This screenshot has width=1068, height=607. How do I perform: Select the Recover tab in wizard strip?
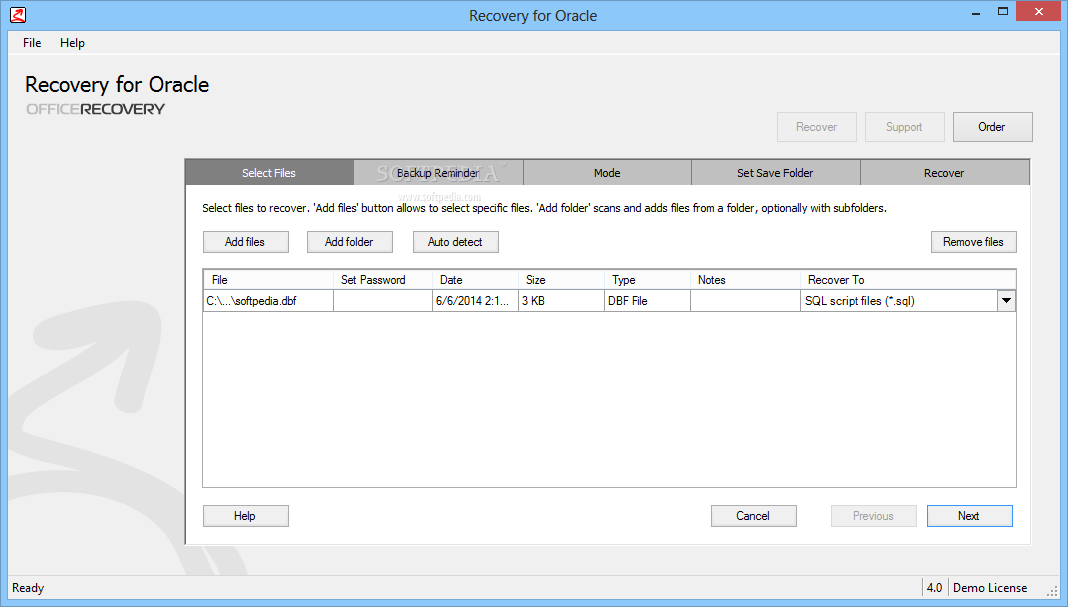[x=944, y=173]
